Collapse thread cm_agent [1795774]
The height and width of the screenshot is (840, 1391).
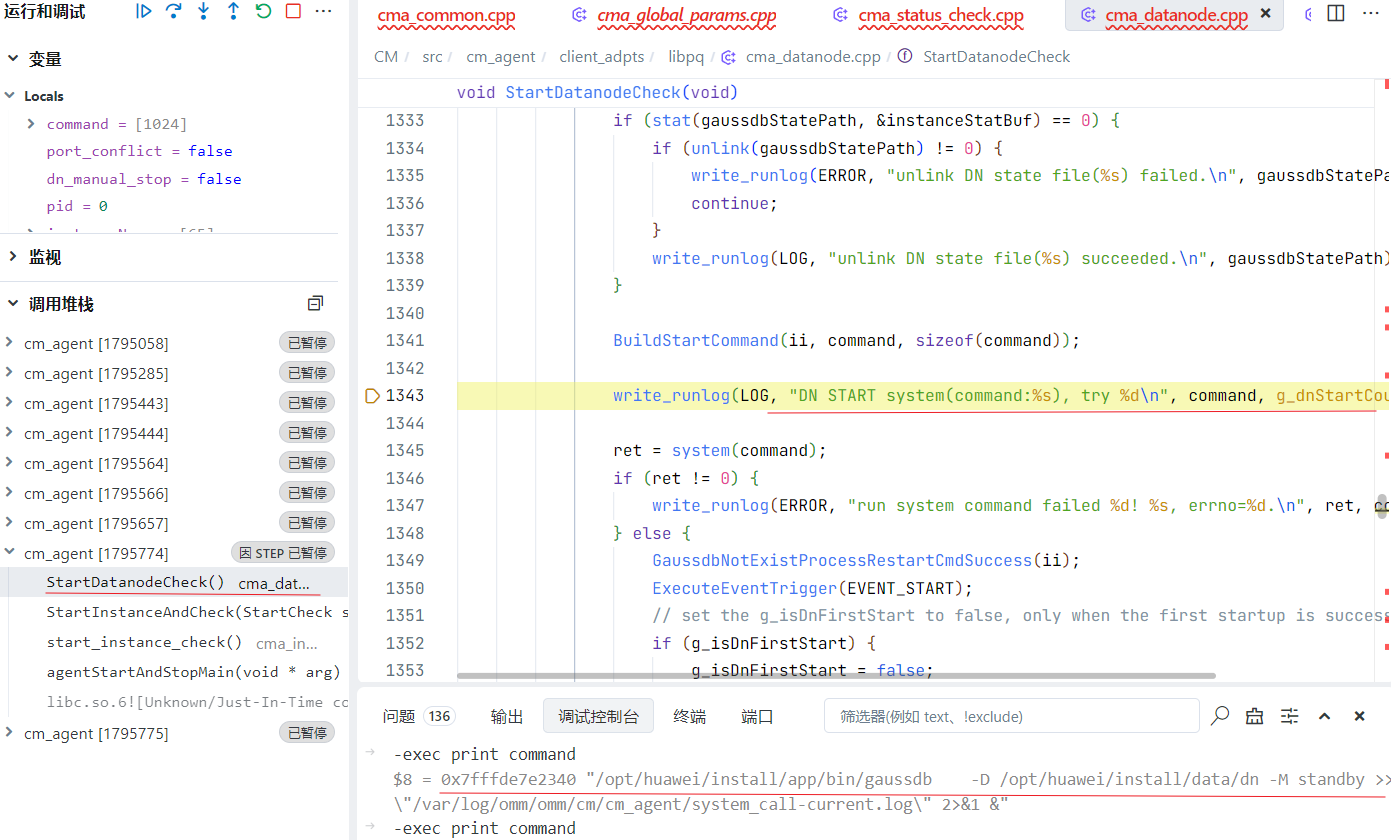pyautogui.click(x=9, y=553)
